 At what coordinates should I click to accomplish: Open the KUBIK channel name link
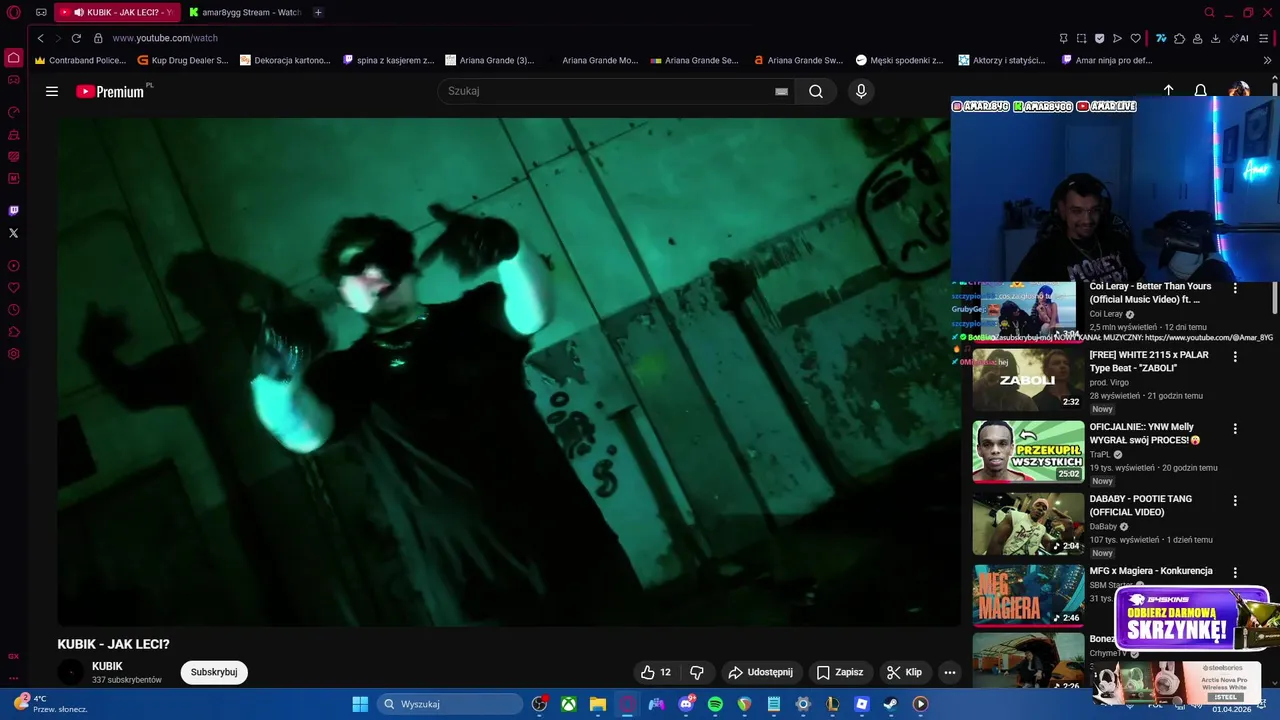tap(107, 666)
